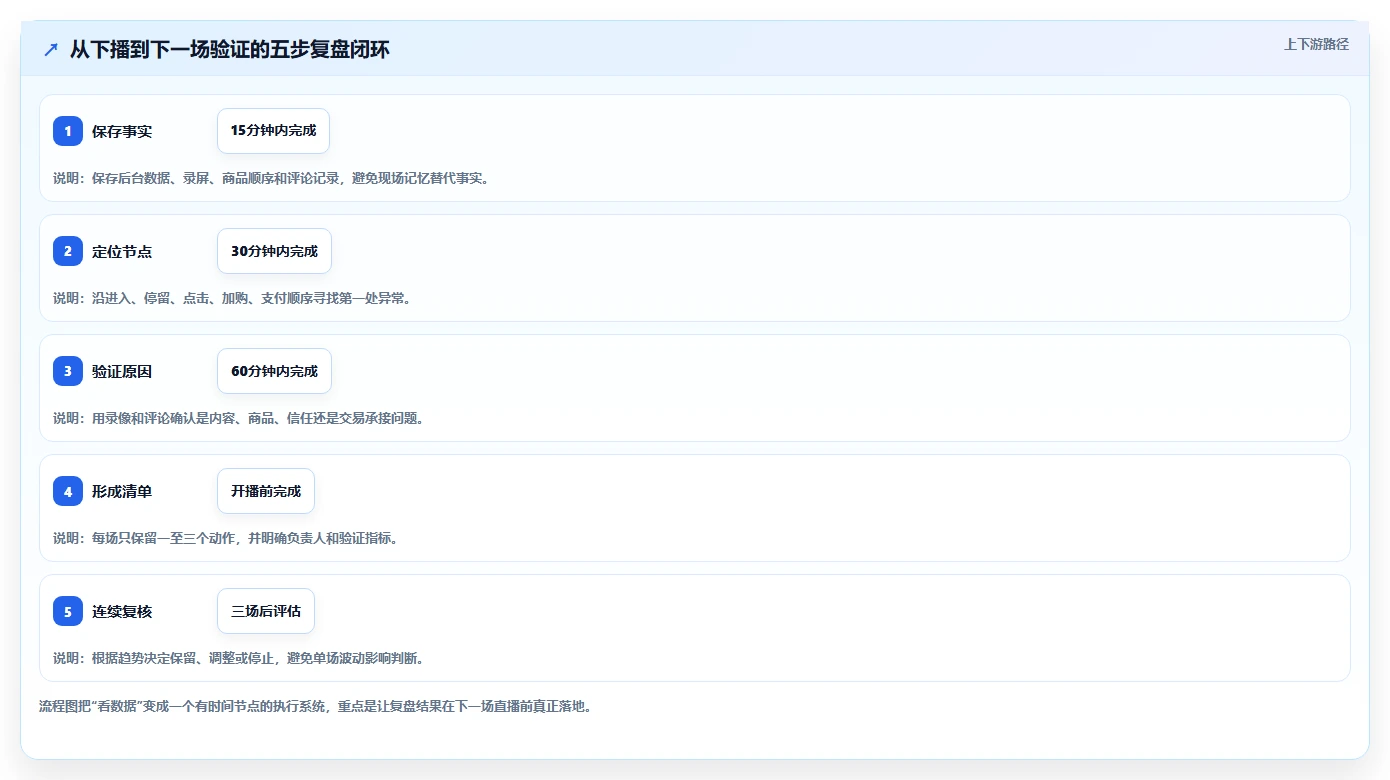Viewport: 1390px width, 780px height.
Task: Click the step title '保存事实'
Action: click(122, 131)
